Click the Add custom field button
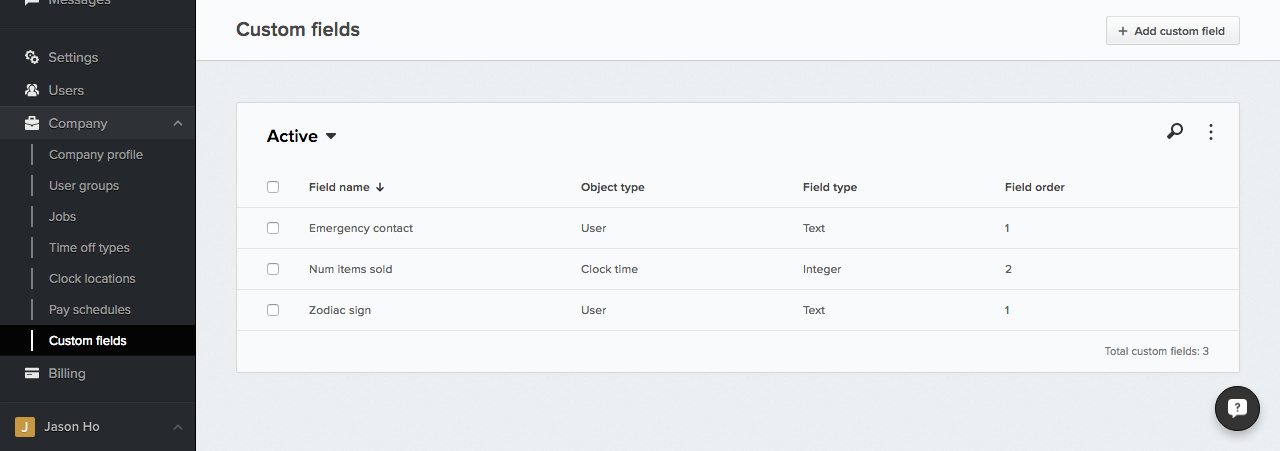The height and width of the screenshot is (451, 1280). [x=1173, y=31]
